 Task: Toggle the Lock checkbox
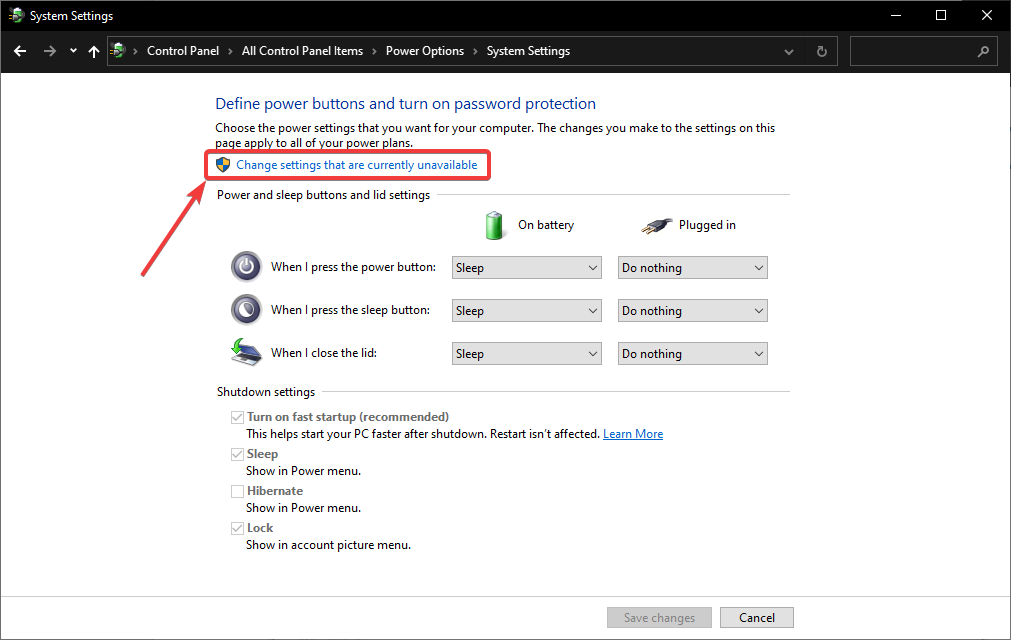click(x=238, y=528)
